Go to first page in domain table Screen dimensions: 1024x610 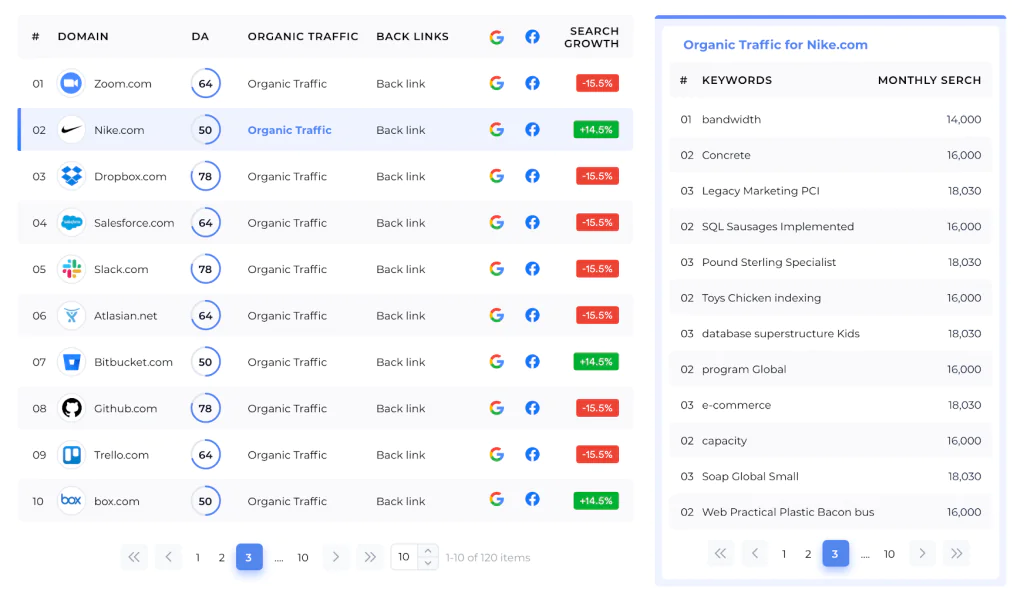134,557
